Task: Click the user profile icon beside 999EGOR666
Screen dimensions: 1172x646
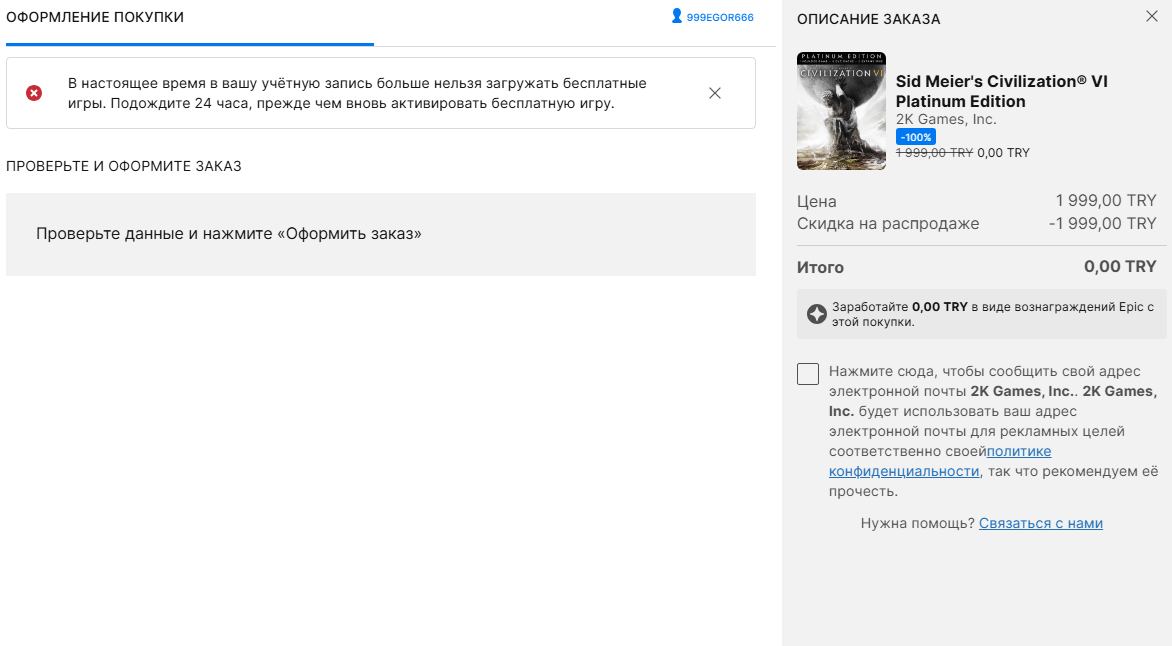Action: [676, 16]
